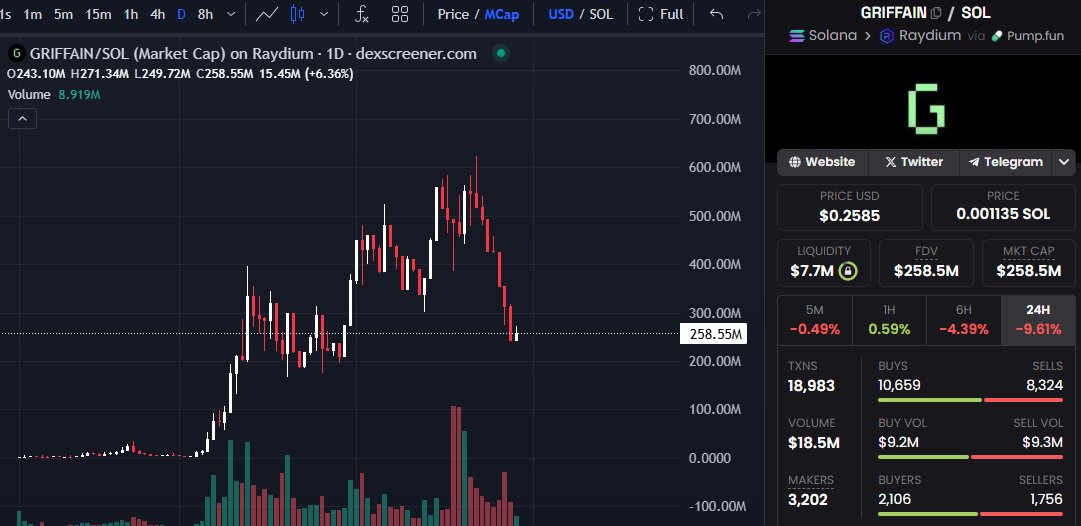
Task: Select the 5M stats tab
Action: 814,321
